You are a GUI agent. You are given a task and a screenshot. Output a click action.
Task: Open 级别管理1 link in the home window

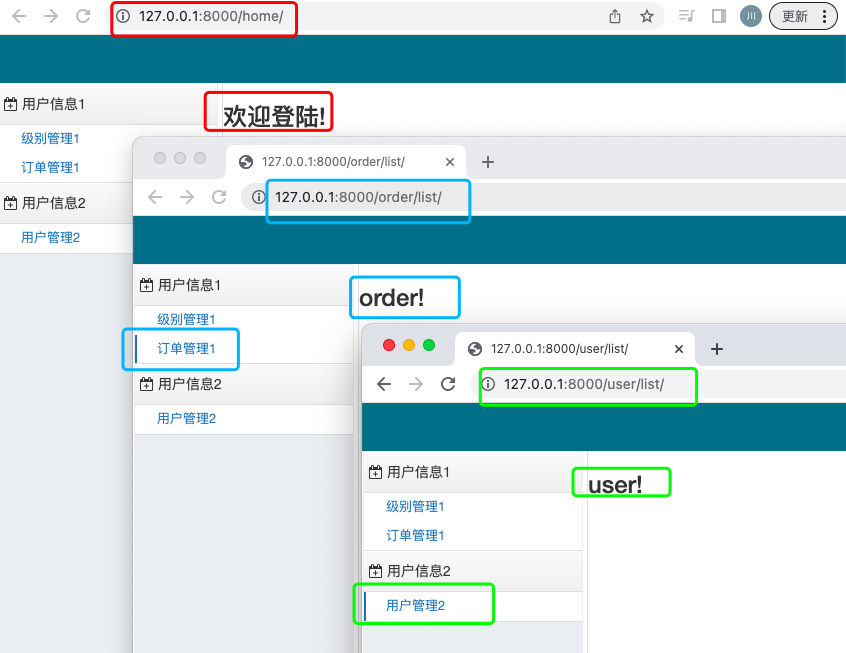[x=50, y=138]
